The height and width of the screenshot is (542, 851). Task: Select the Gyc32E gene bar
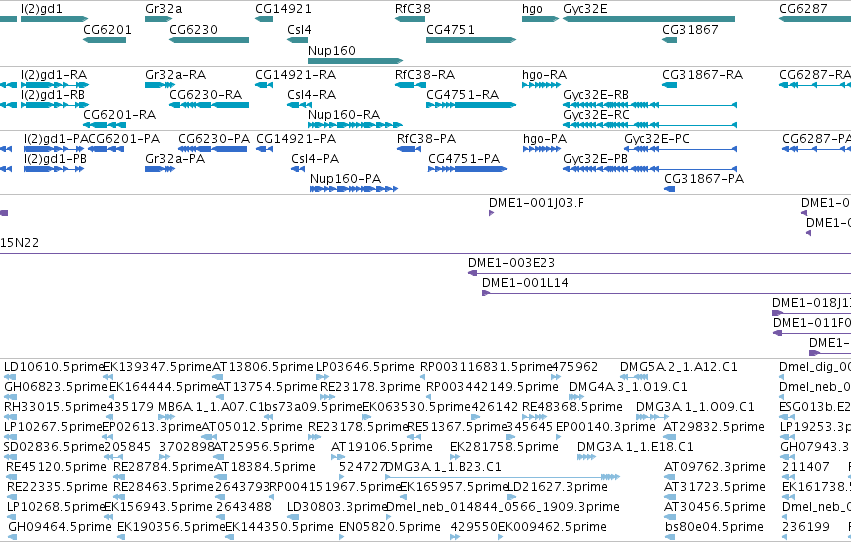[x=649, y=19]
